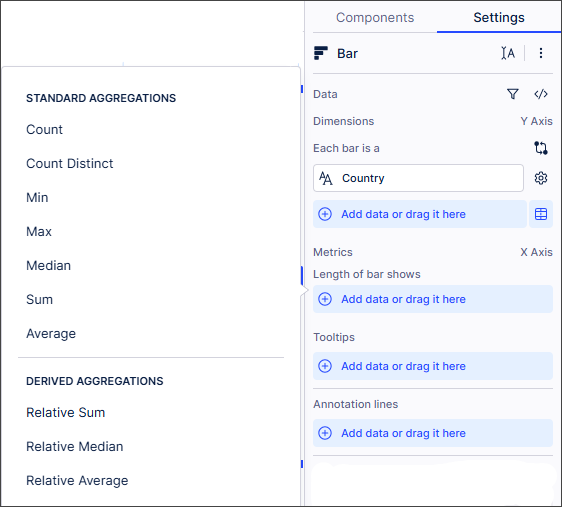The image size is (562, 507).
Task: Choose Count aggregation
Action: tap(44, 129)
